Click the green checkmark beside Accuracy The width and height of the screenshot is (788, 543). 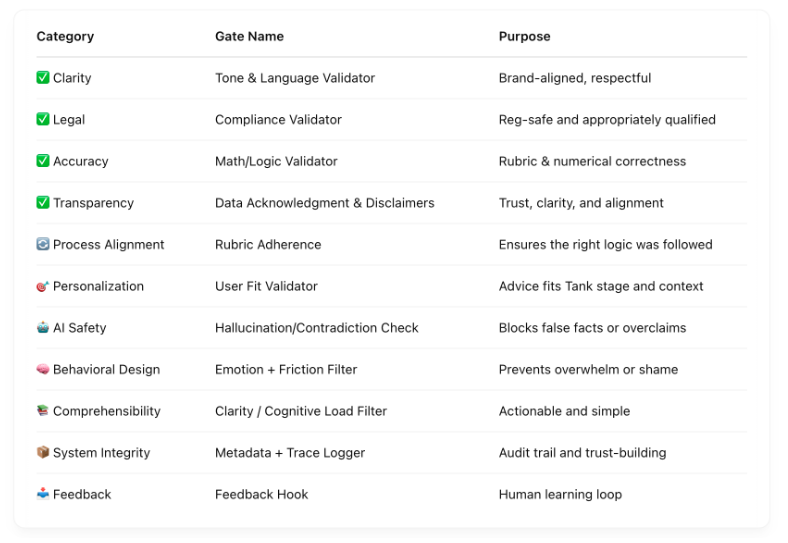click(43, 161)
